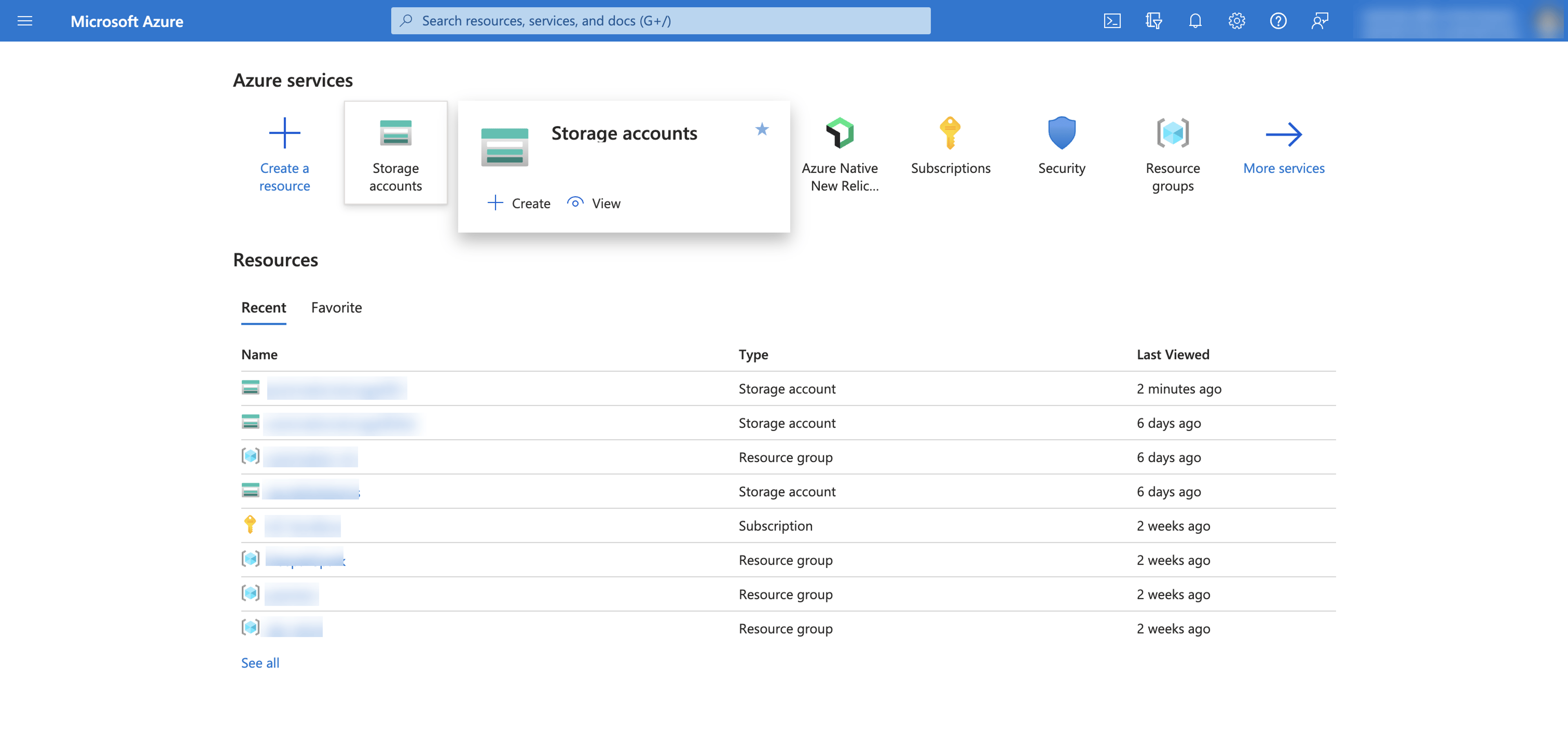The width and height of the screenshot is (1568, 731).
Task: Click the Create a resource plus icon
Action: pyautogui.click(x=284, y=133)
